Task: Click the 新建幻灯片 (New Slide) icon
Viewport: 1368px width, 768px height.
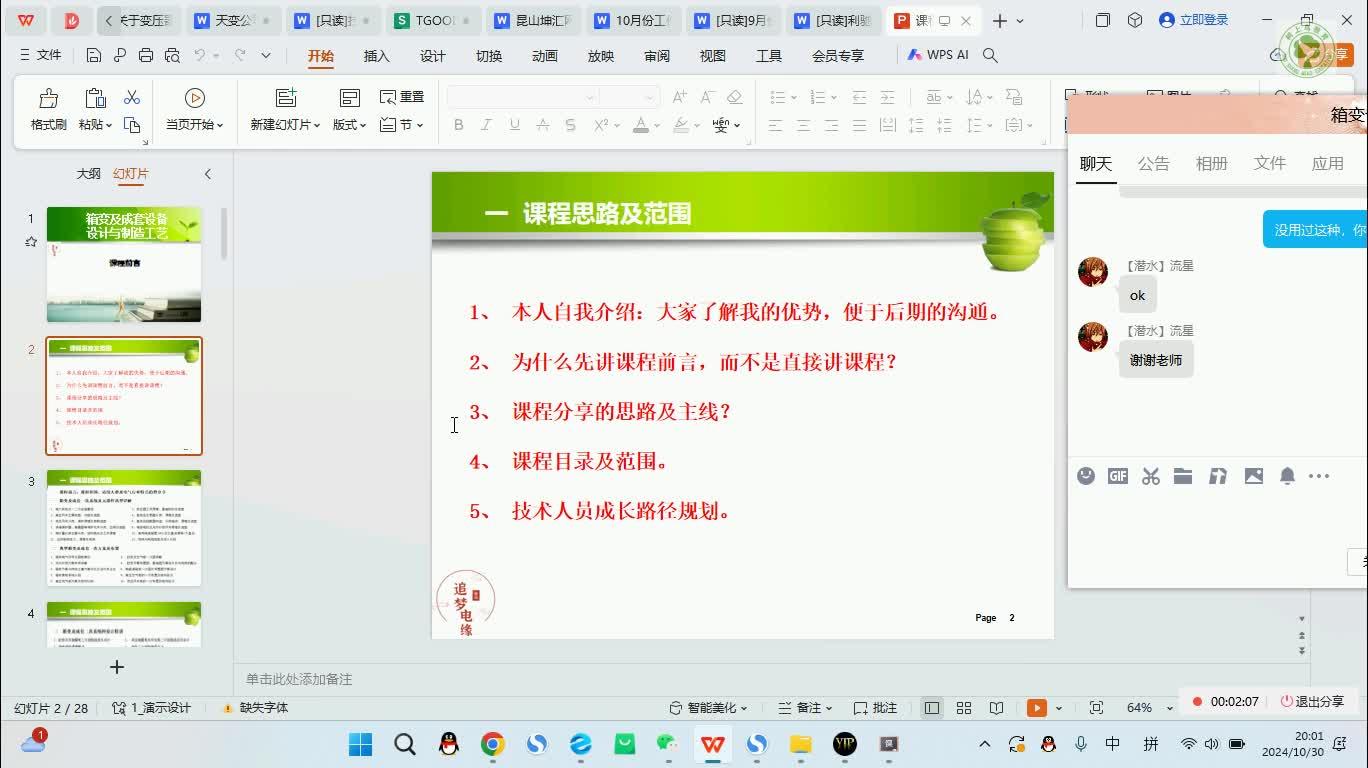Action: [285, 97]
